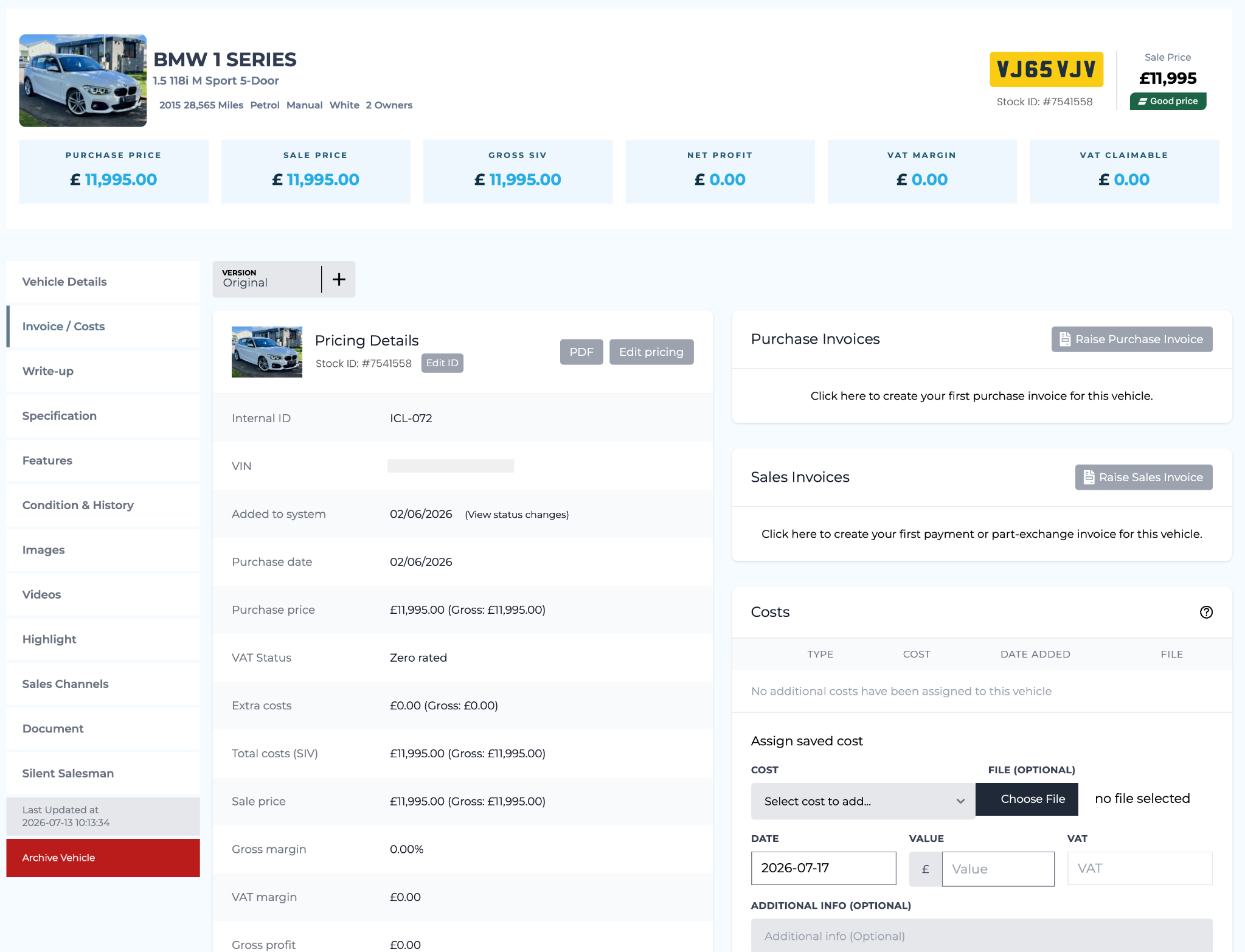Image resolution: width=1245 pixels, height=952 pixels.
Task: Click the Edit pricing button
Action: (x=651, y=352)
